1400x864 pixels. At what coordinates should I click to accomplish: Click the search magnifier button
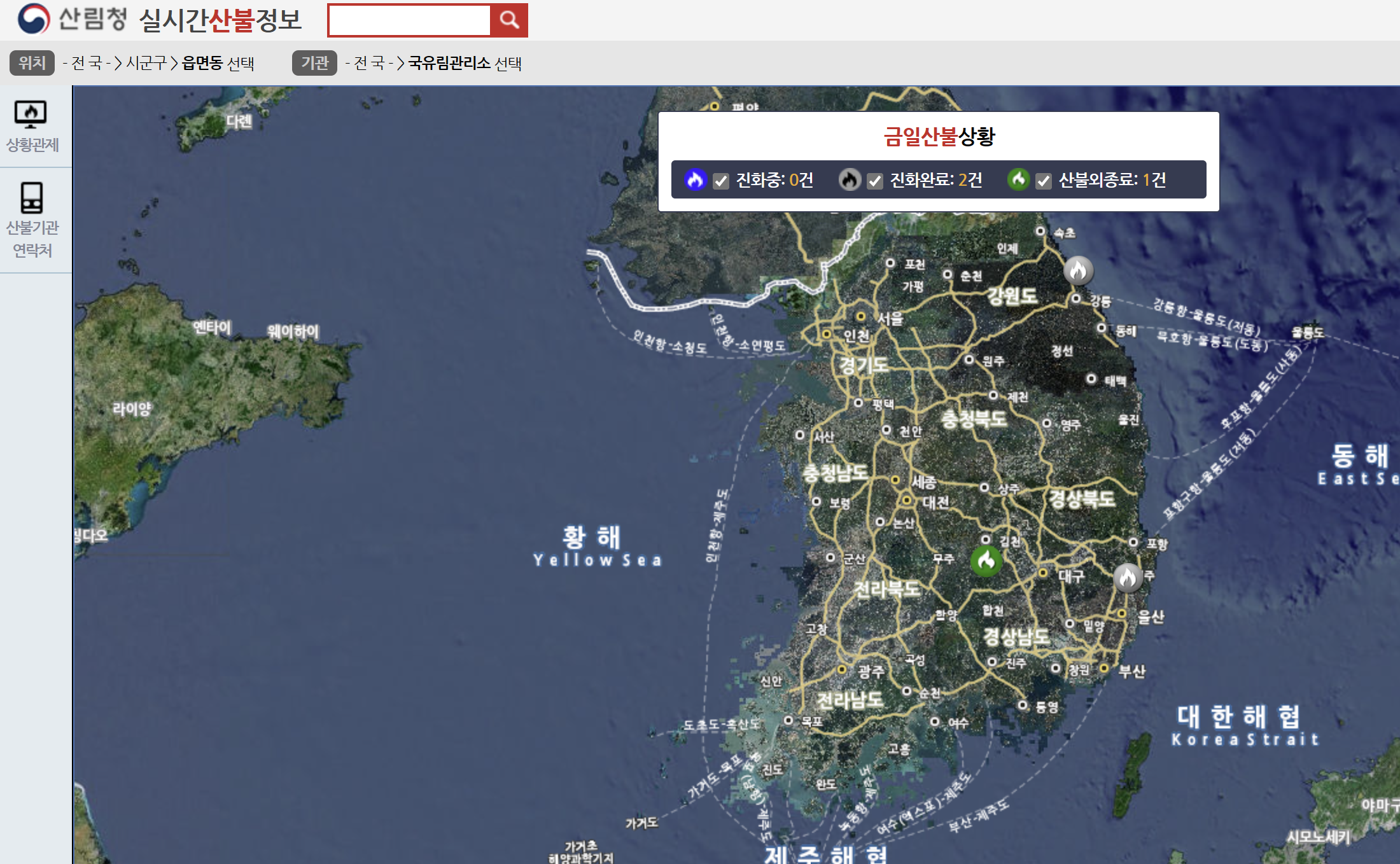coord(508,20)
